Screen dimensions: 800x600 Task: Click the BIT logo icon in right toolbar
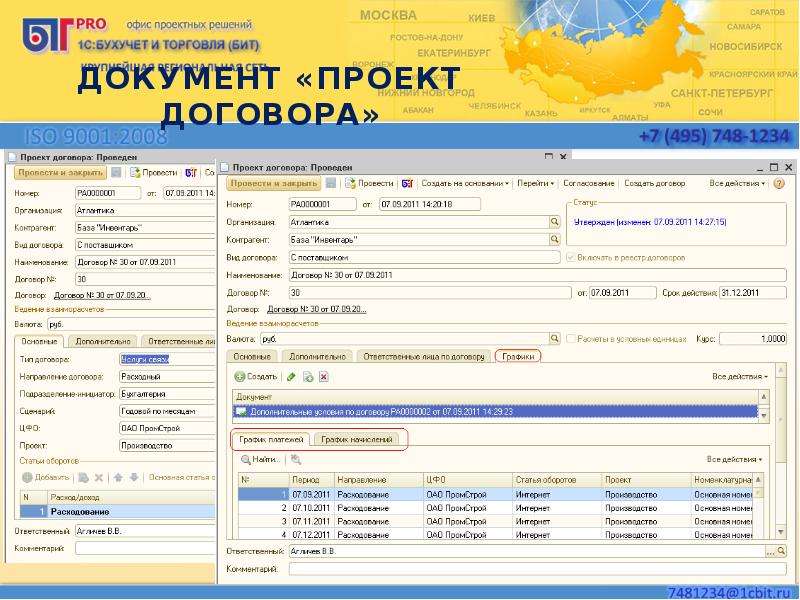407,184
